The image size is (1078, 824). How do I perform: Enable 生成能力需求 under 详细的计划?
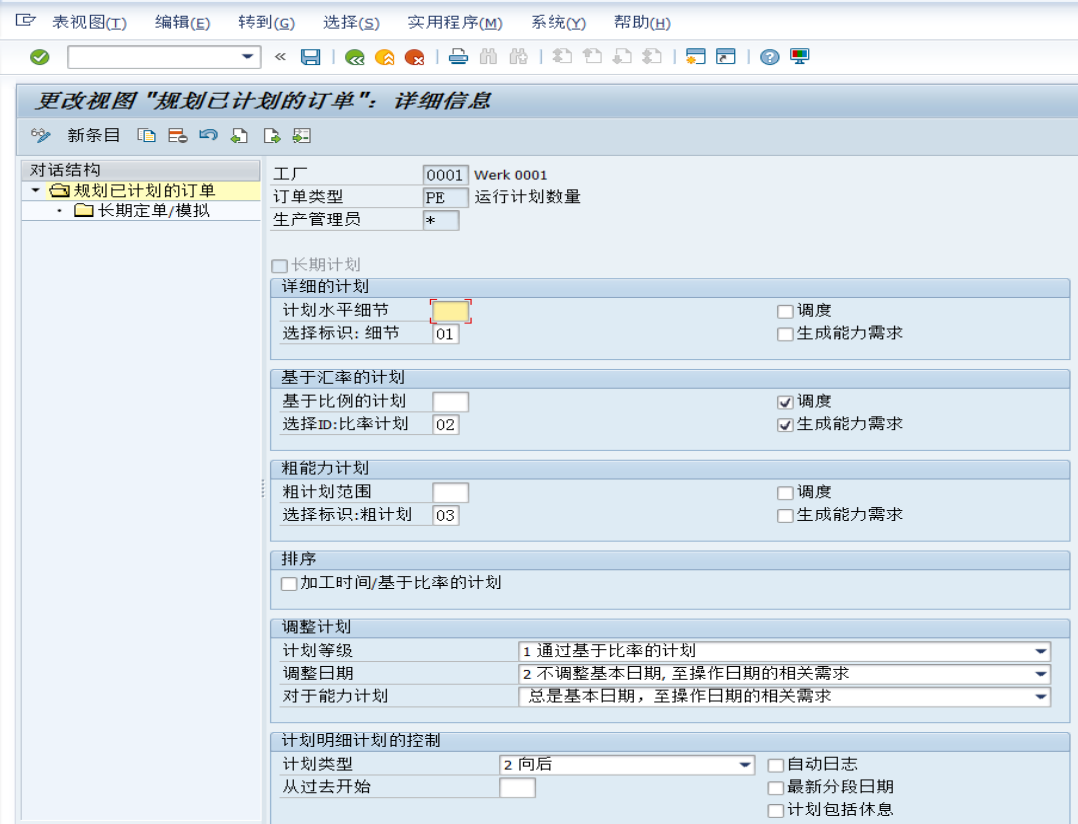(785, 334)
